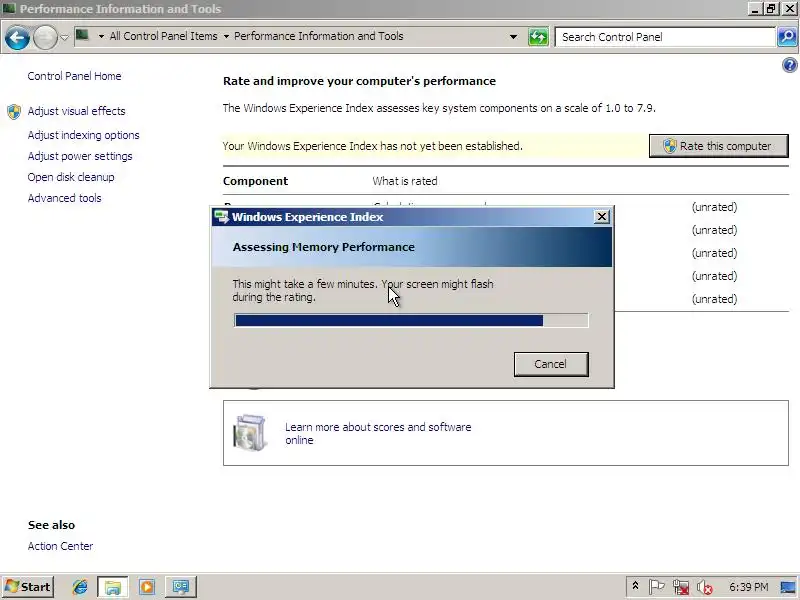The image size is (800, 600).
Task: Open Adjust visual effects
Action: tap(77, 111)
